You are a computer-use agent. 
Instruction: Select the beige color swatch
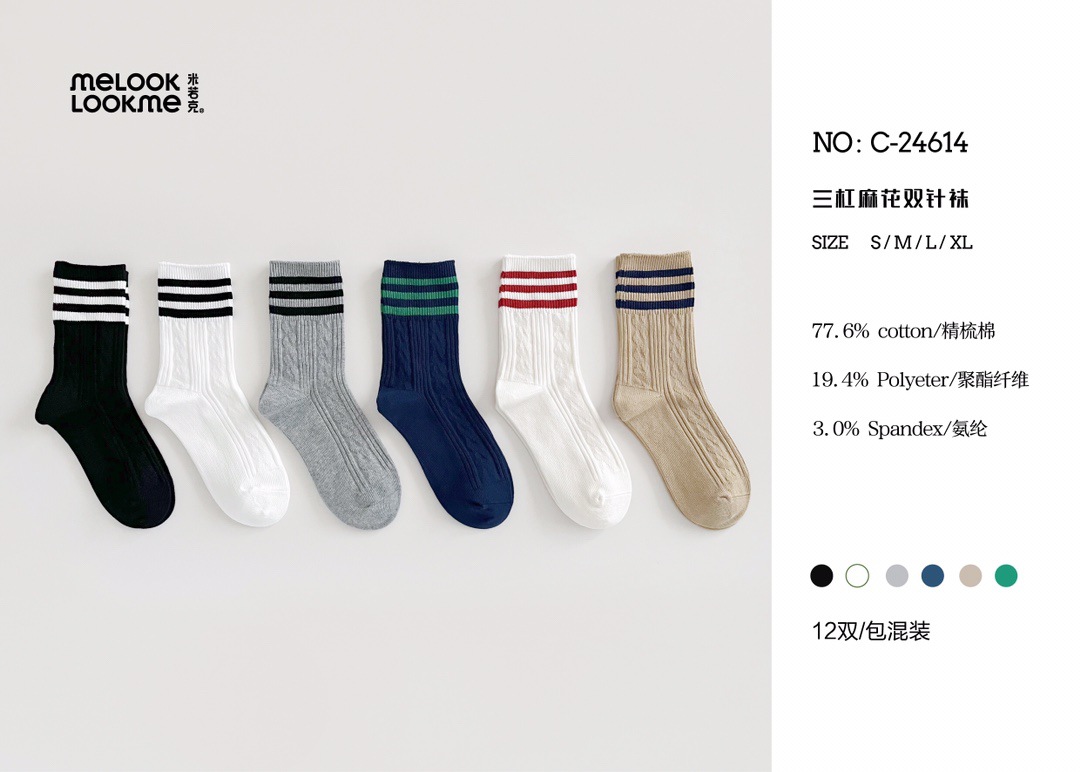click(970, 575)
